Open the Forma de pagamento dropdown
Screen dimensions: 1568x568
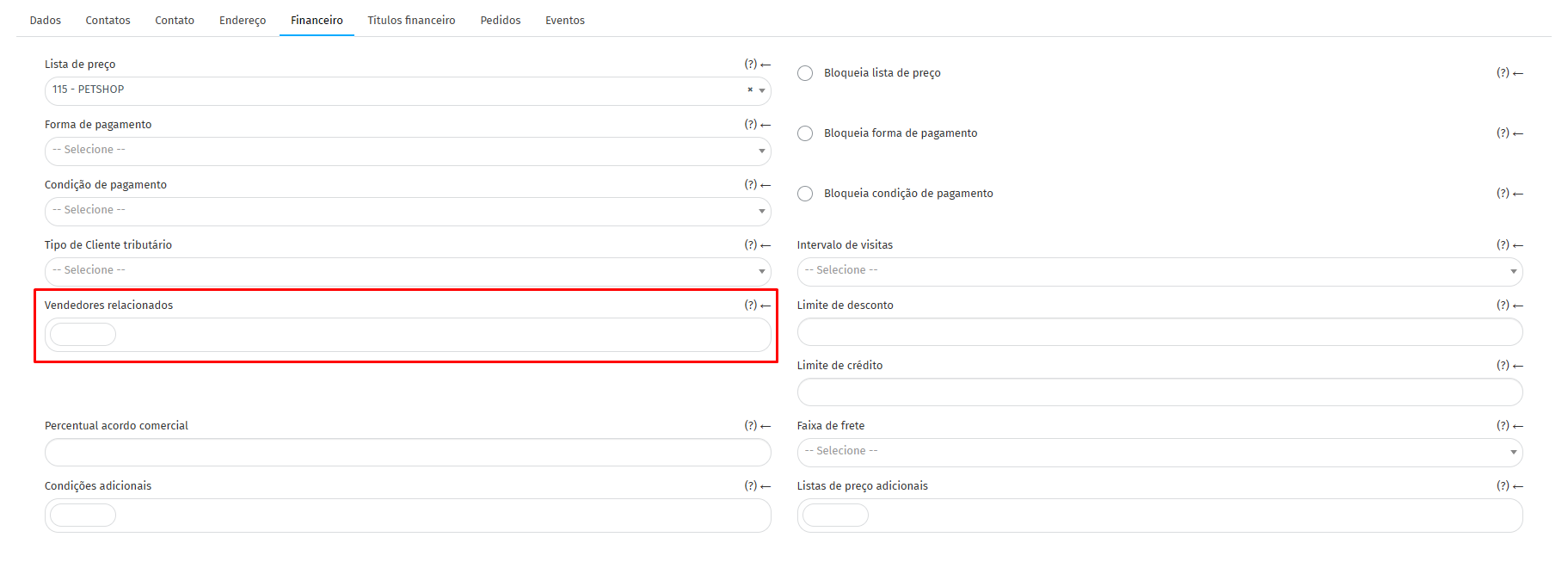coord(408,151)
